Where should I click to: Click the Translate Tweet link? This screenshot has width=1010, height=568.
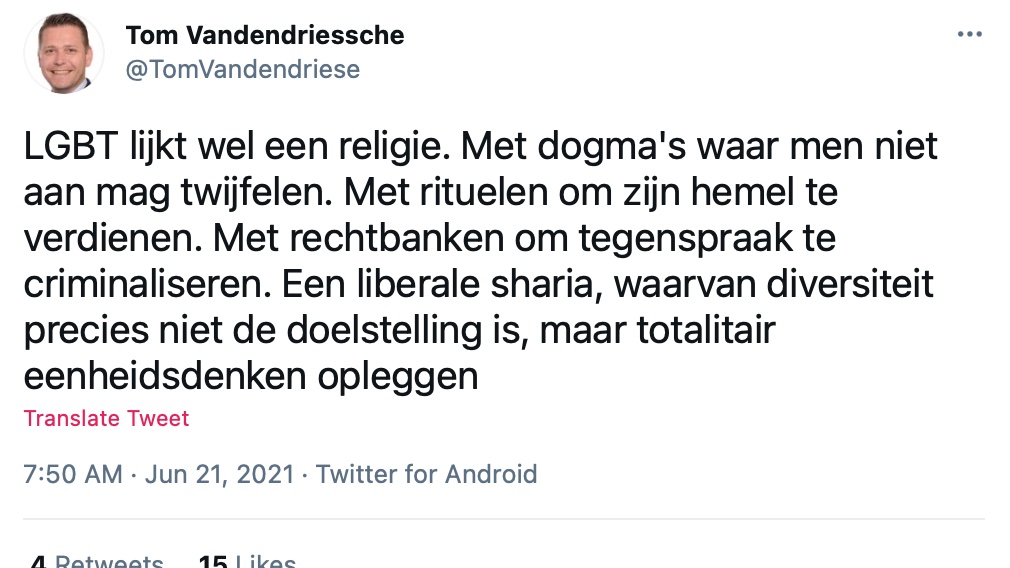click(106, 418)
